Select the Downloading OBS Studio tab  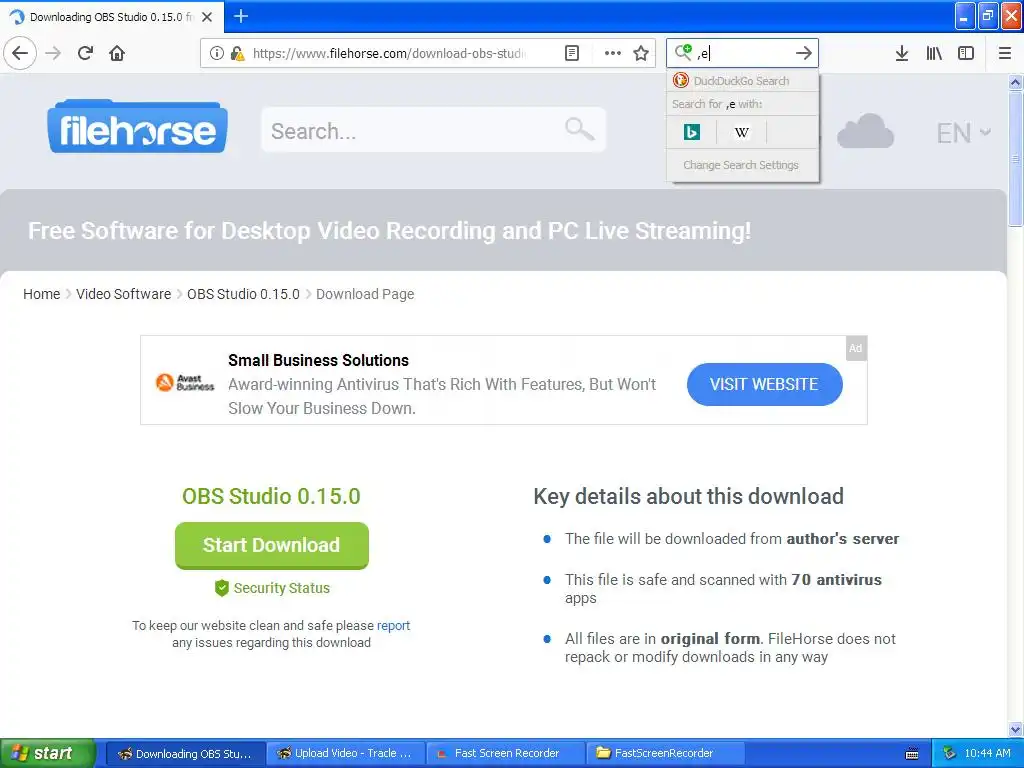pos(112,17)
